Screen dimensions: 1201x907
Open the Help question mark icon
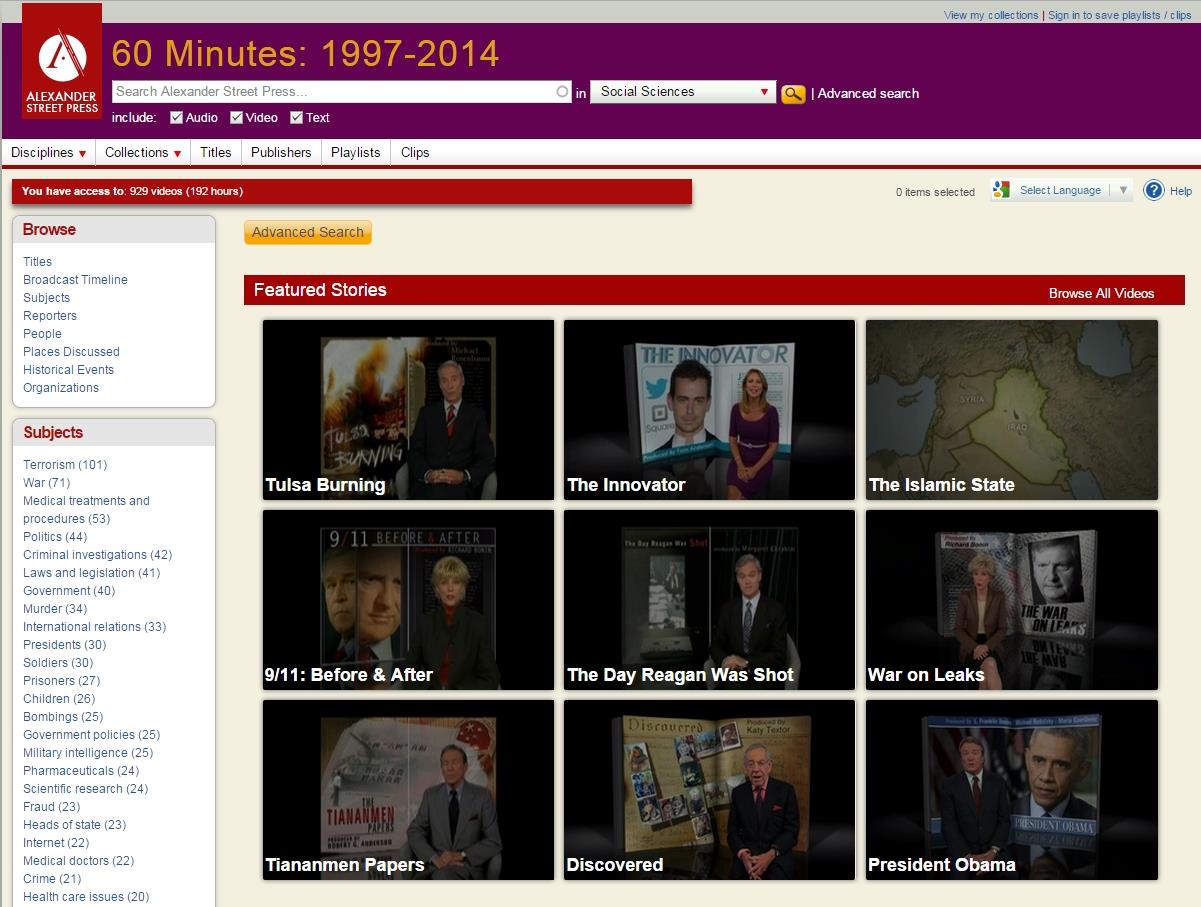pos(1154,190)
